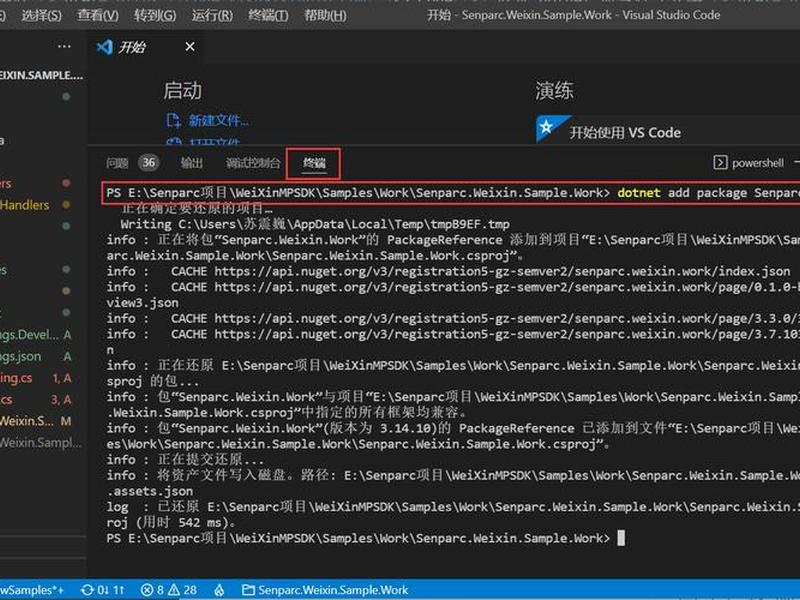800x600 pixels.
Task: Click the synchronize changes 0↓ 1↑ status item
Action: pyautogui.click(x=103, y=590)
